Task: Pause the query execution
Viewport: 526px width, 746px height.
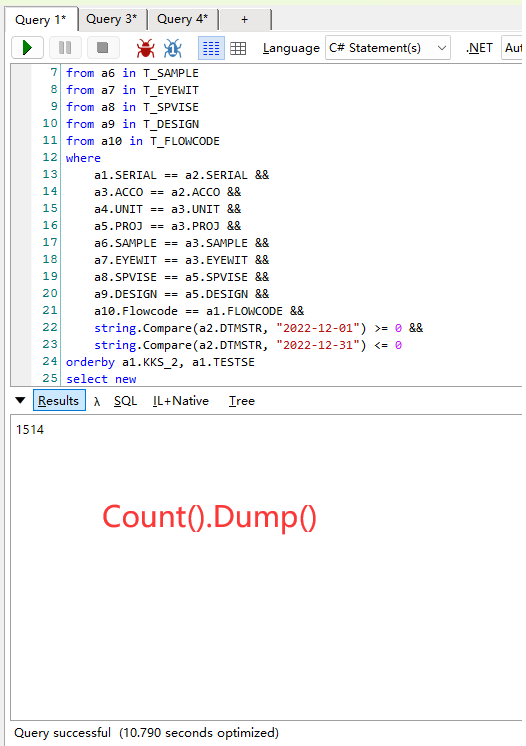Action: click(65, 48)
